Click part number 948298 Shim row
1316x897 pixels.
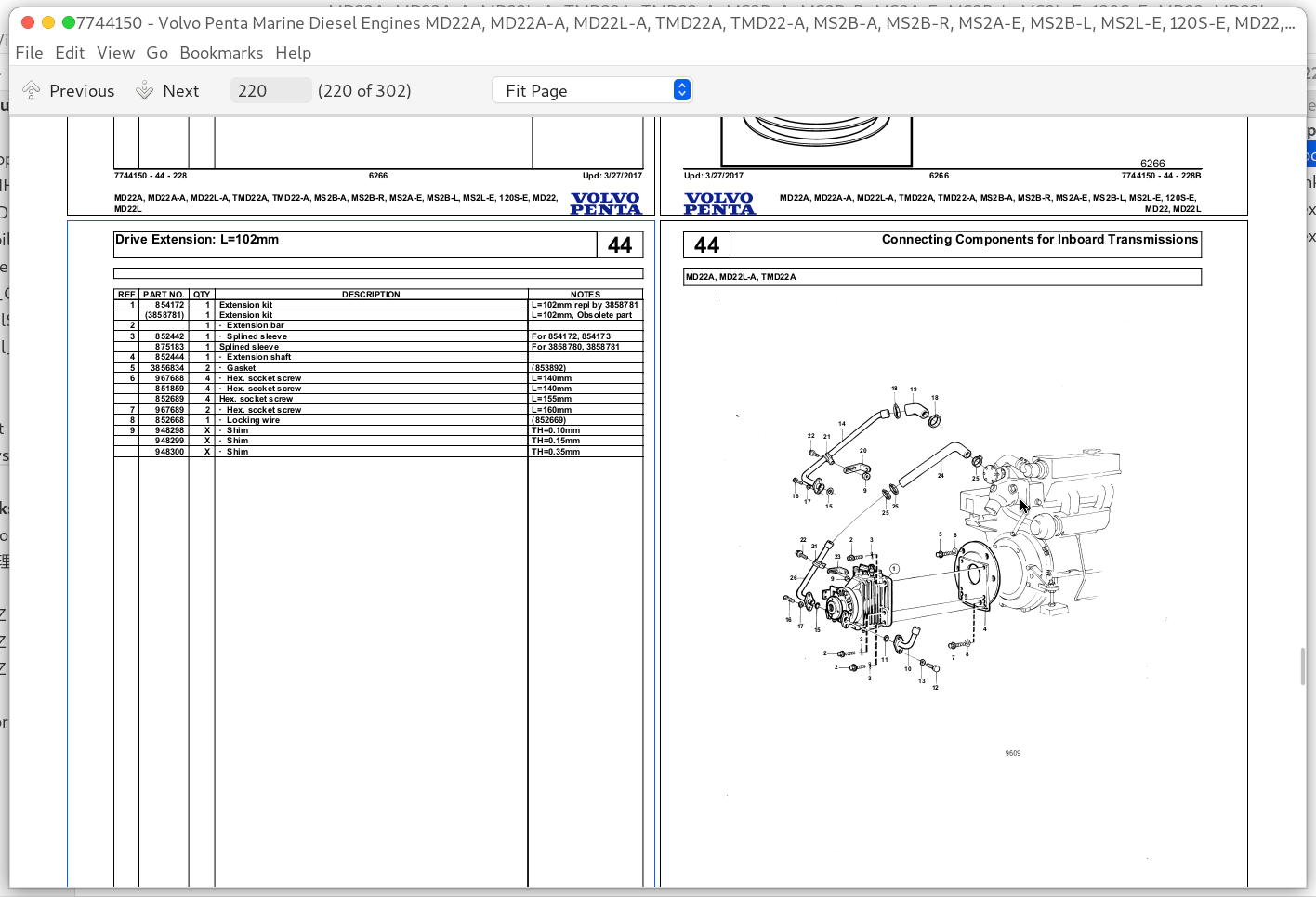coord(378,430)
